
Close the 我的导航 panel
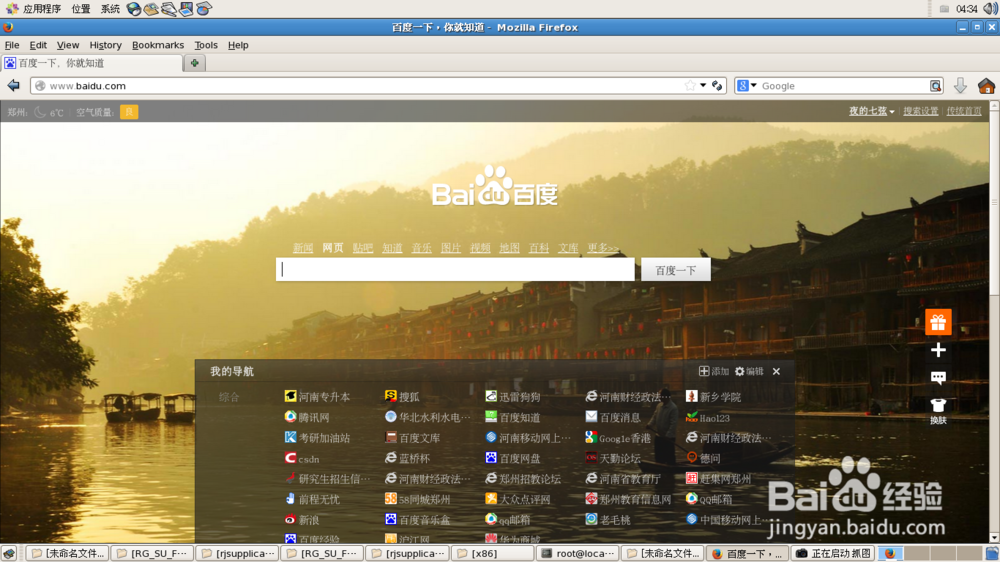click(776, 371)
